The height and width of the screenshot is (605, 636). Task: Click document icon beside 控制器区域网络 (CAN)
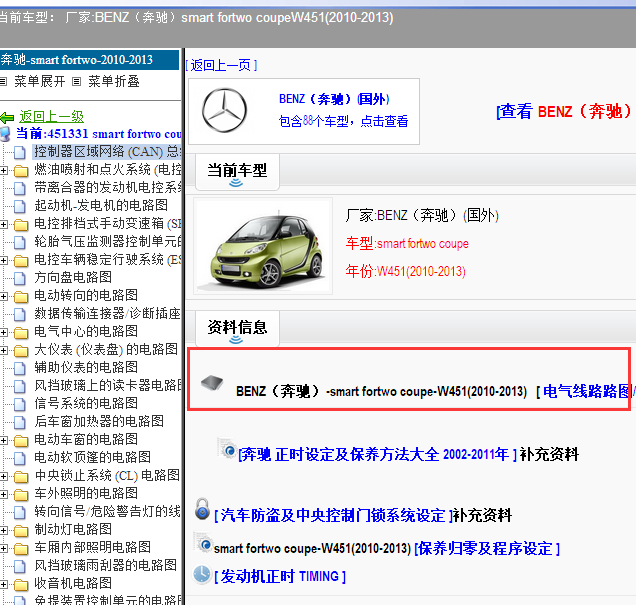[19, 152]
